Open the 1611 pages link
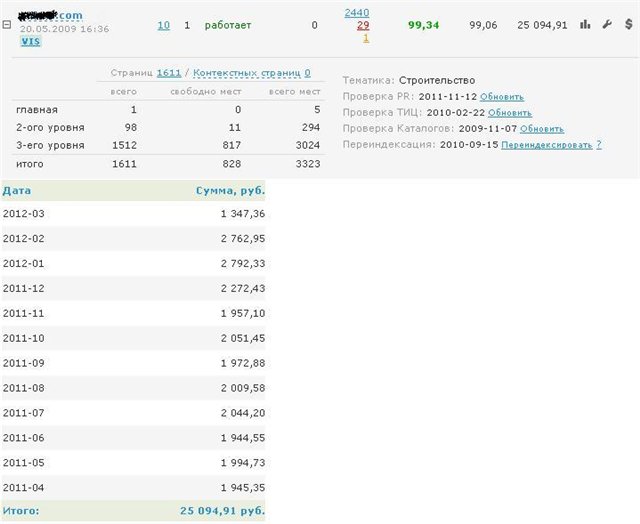This screenshot has width=640, height=524. pyautogui.click(x=169, y=73)
